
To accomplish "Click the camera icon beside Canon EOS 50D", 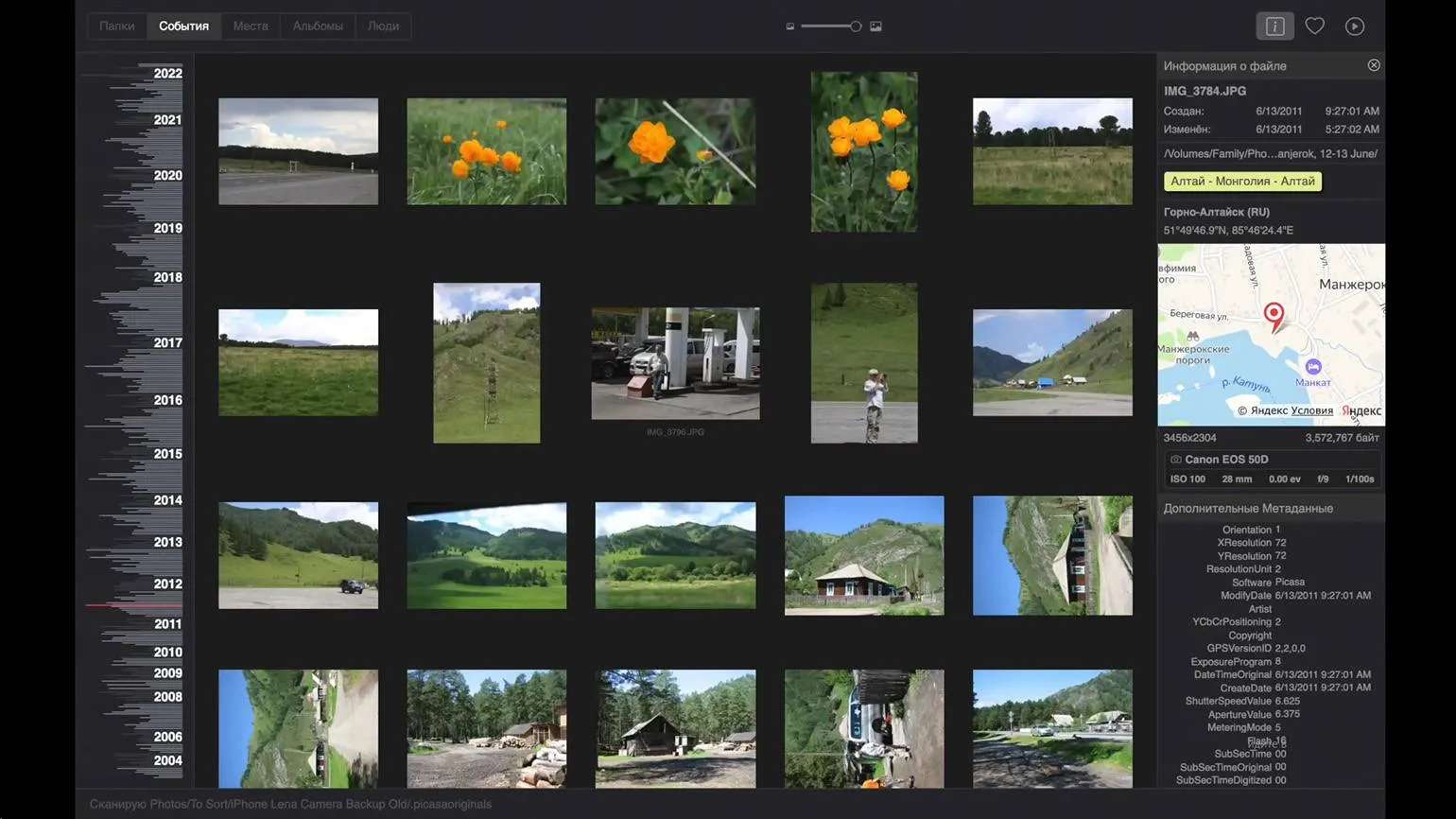I will tap(1176, 460).
